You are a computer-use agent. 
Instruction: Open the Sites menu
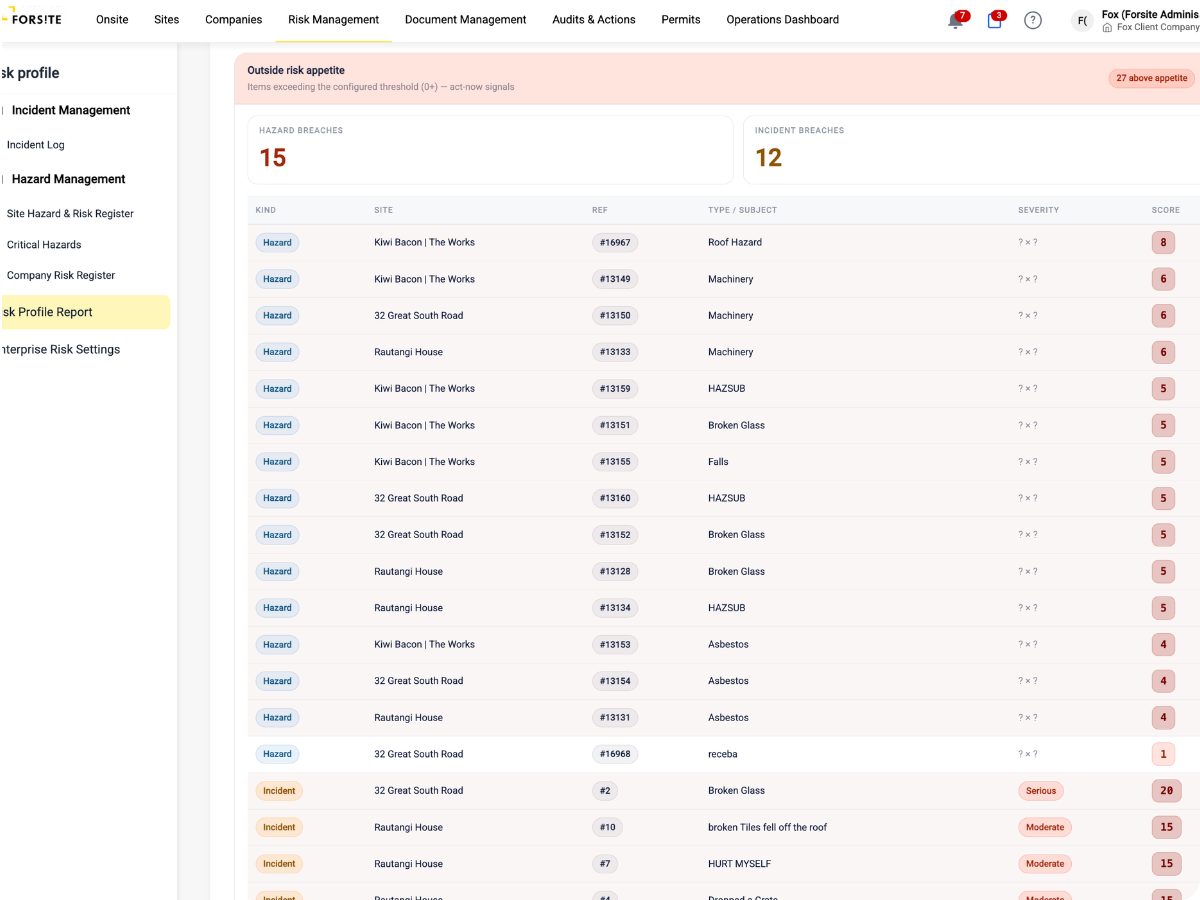[x=167, y=19]
